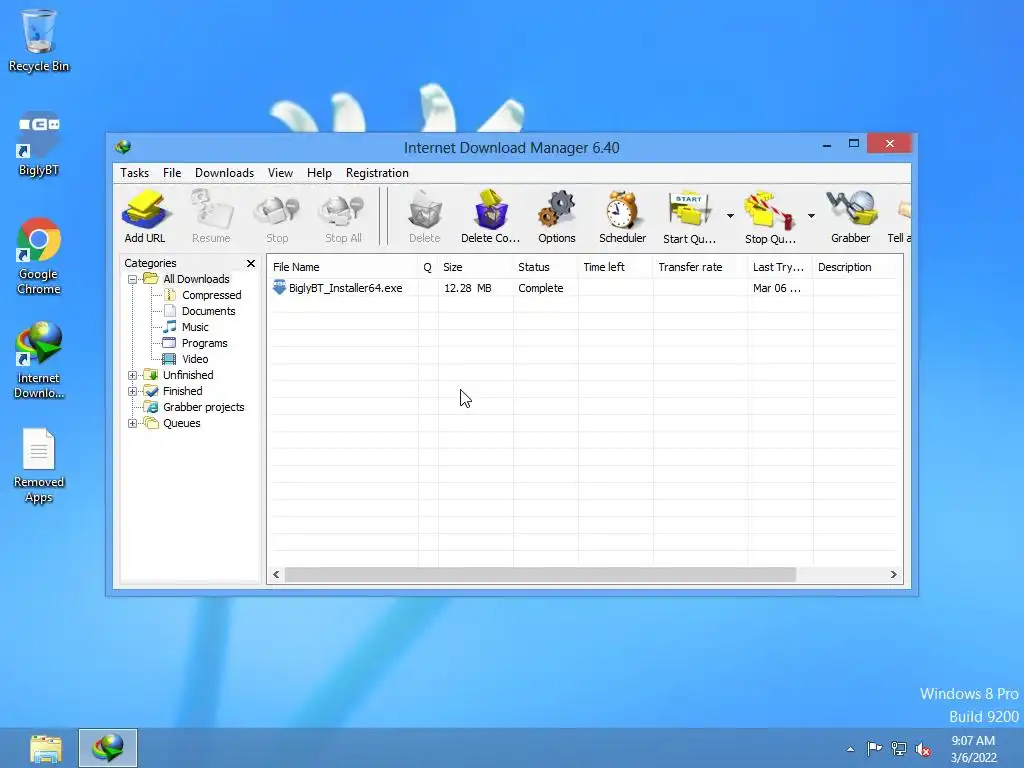This screenshot has width=1024, height=768.
Task: Open the Tasks menu
Action: [x=135, y=173]
